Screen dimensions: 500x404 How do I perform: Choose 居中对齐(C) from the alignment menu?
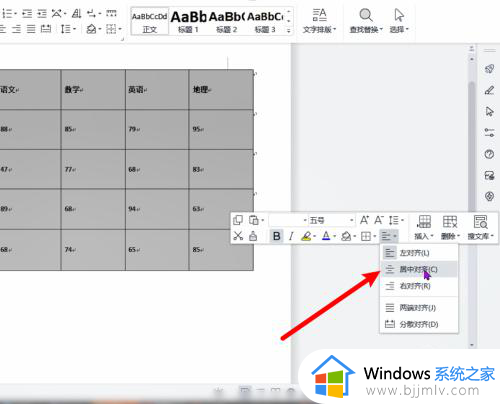point(419,269)
